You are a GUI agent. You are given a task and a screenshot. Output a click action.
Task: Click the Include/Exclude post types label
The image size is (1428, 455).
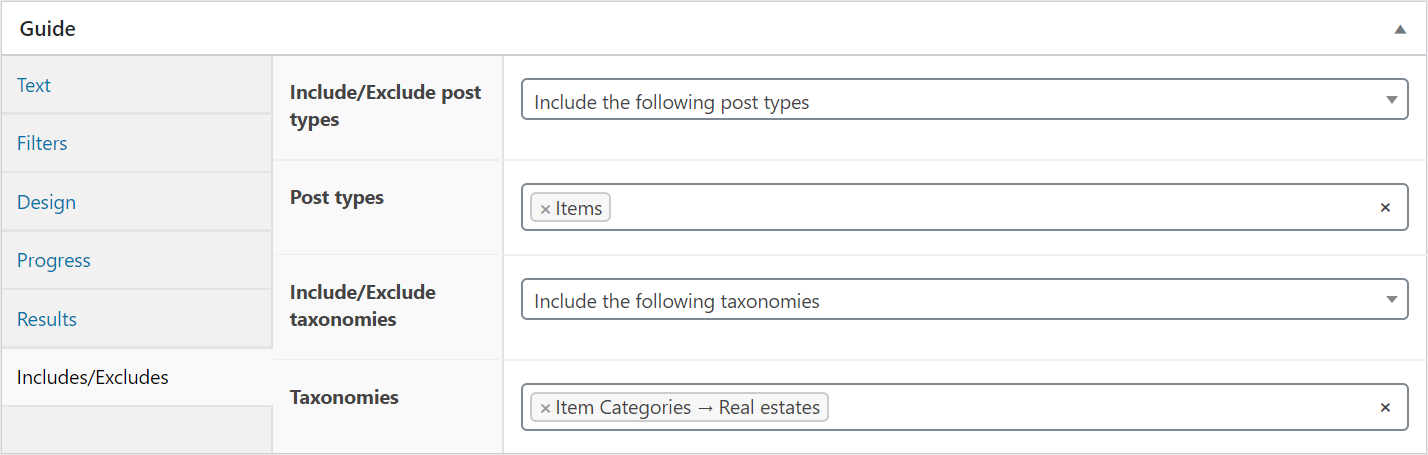(386, 106)
